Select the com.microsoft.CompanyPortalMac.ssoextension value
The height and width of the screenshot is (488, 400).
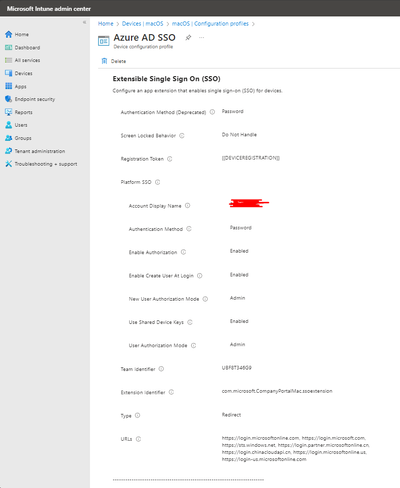277,391
